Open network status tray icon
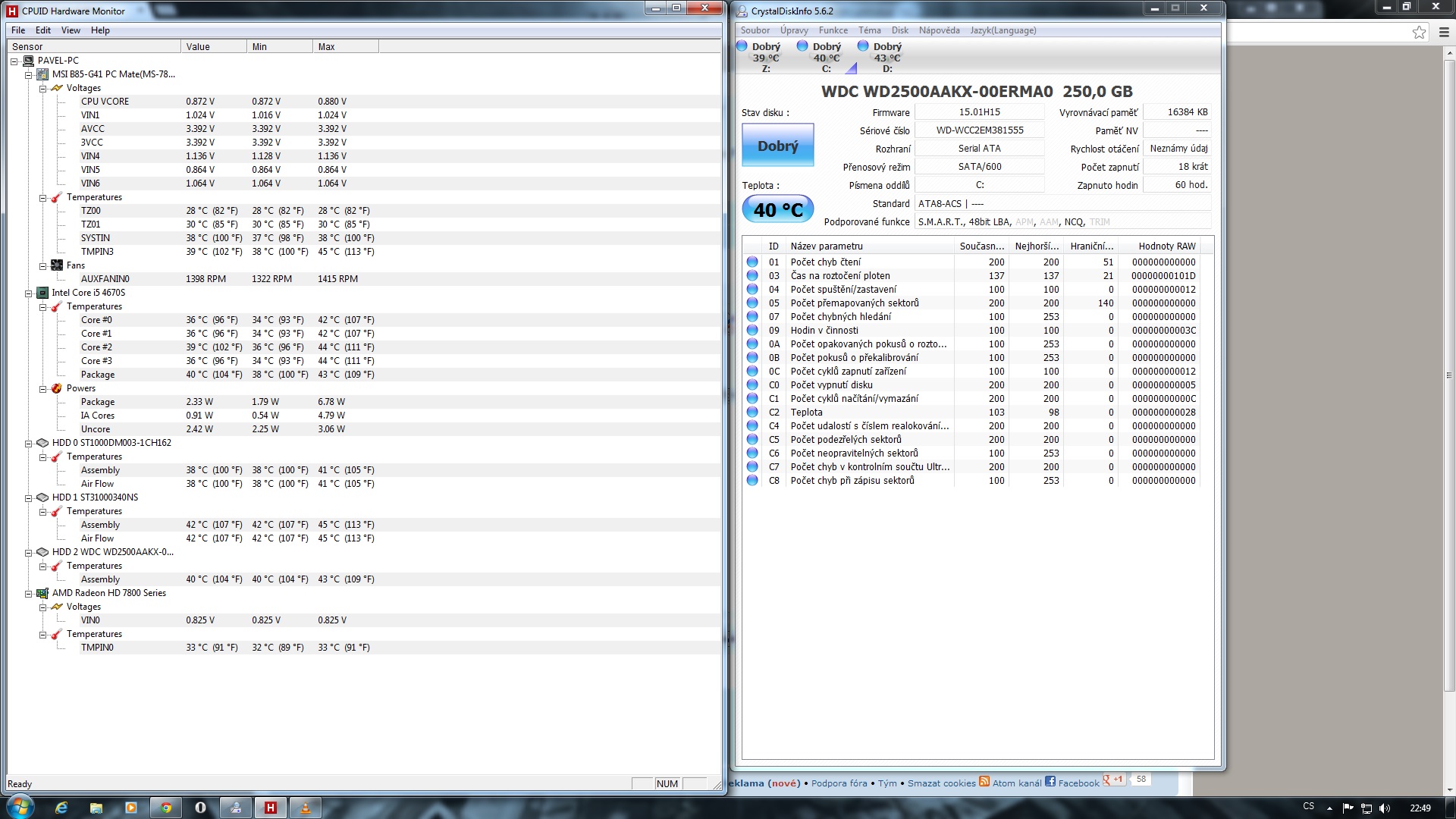The height and width of the screenshot is (819, 1456). [1367, 808]
